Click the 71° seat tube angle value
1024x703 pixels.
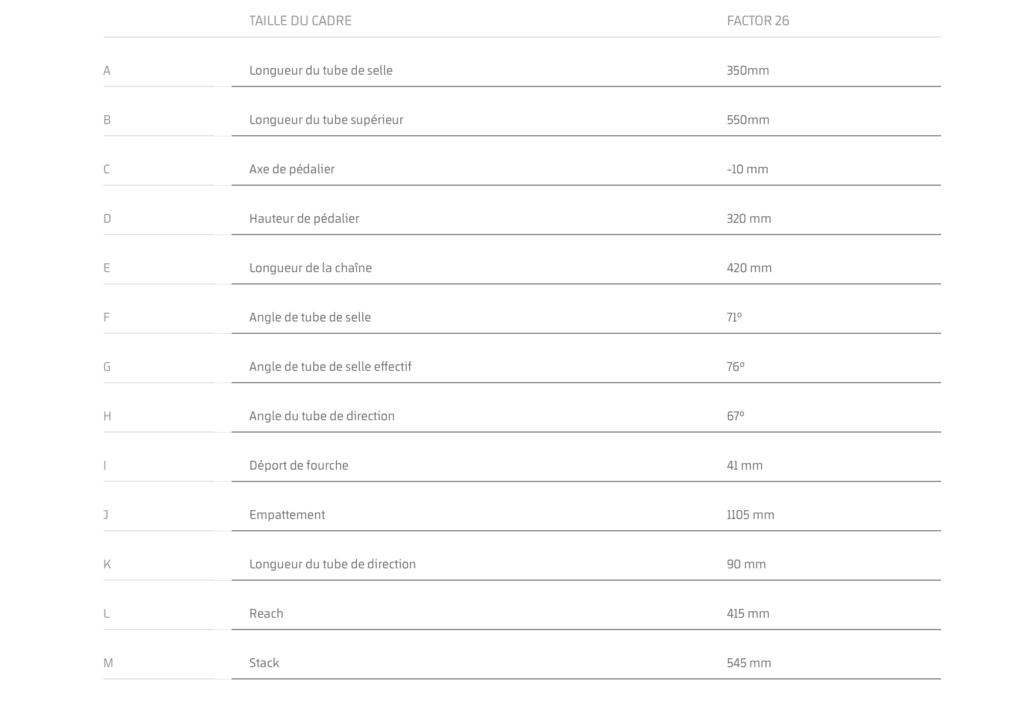click(x=734, y=317)
